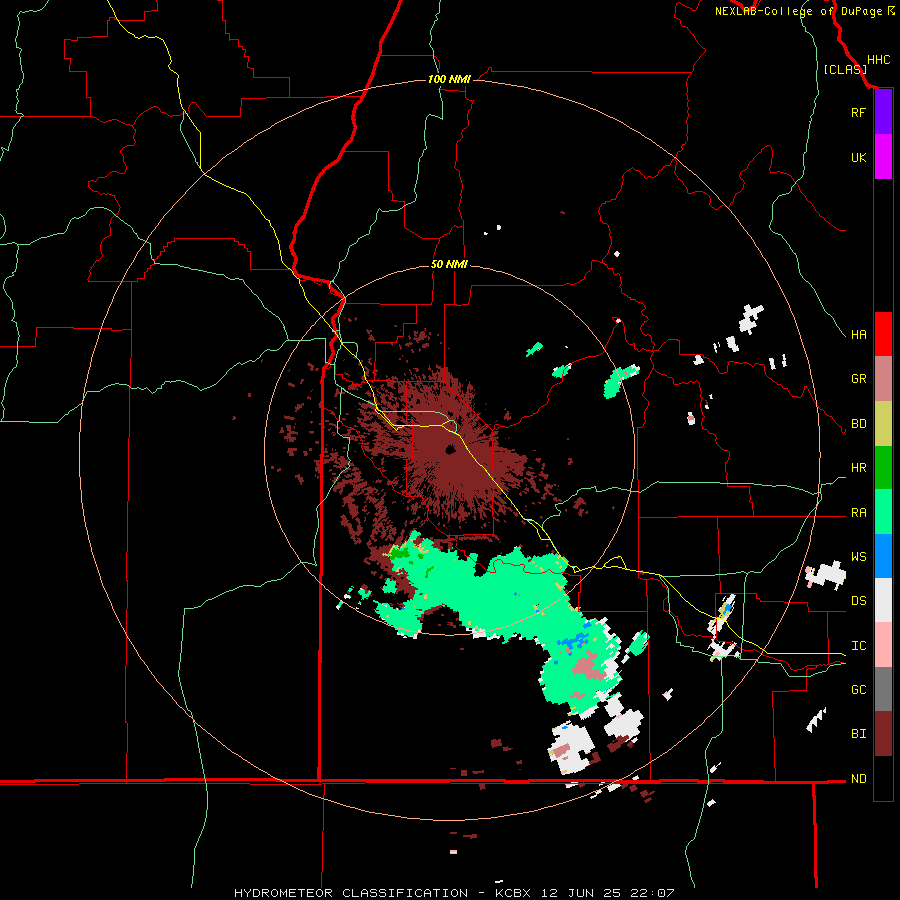
Task: Click the 100 NMI range ring label
Action: 449,79
